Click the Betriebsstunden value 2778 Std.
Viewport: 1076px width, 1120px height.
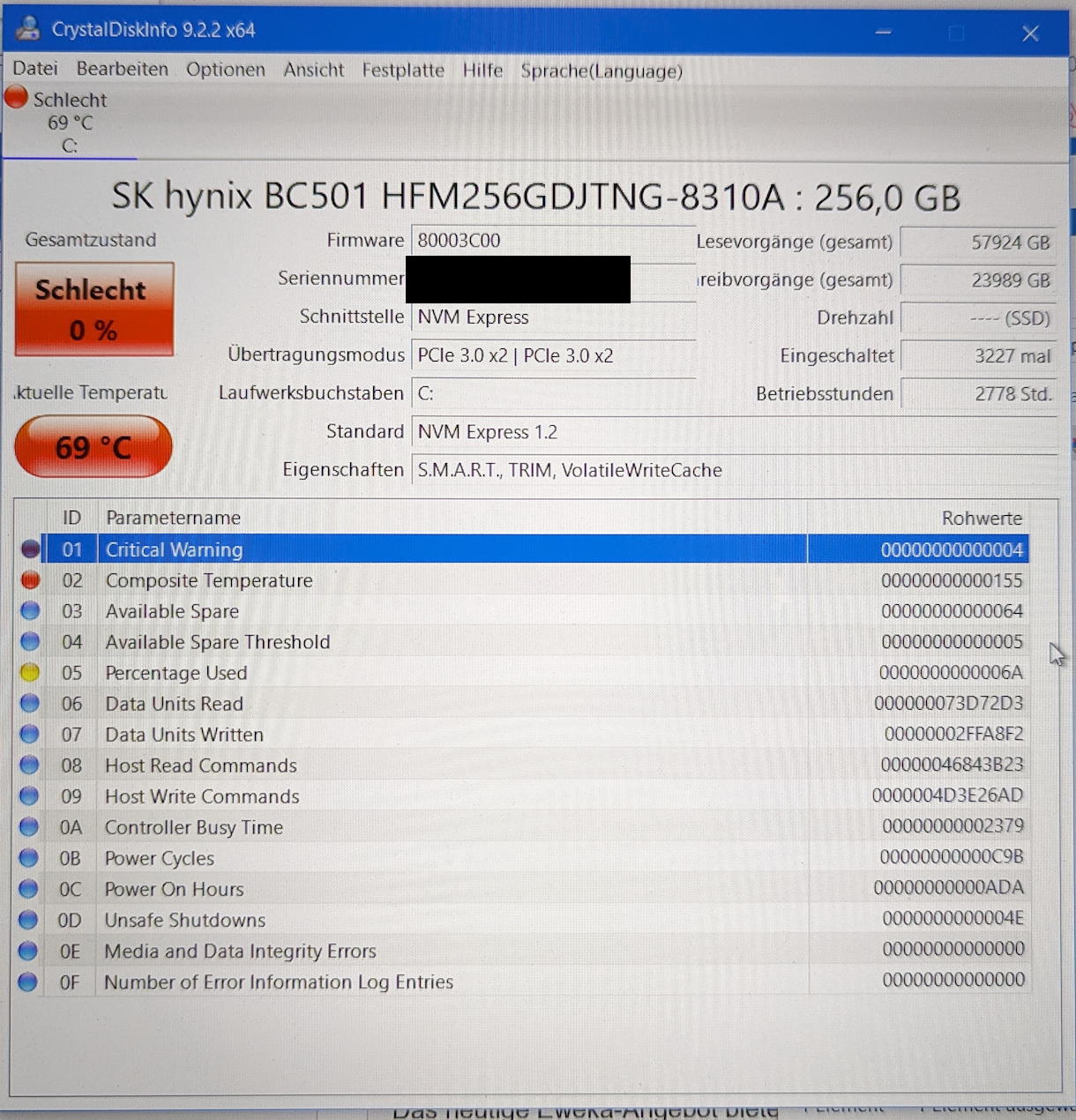coord(978,394)
